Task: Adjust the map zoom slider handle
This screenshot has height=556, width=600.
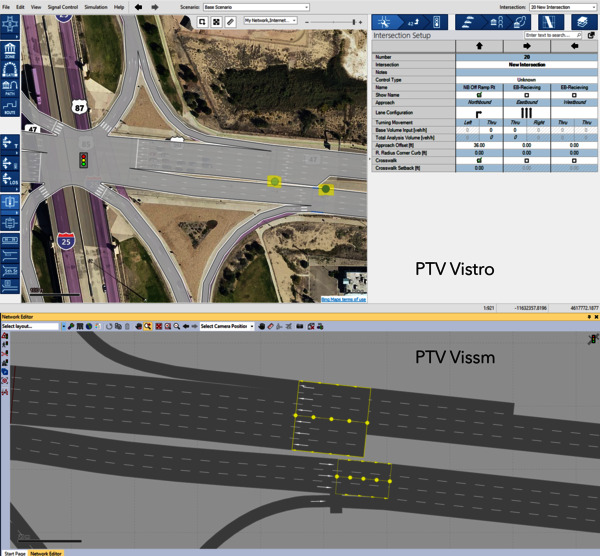Action: (354, 22)
